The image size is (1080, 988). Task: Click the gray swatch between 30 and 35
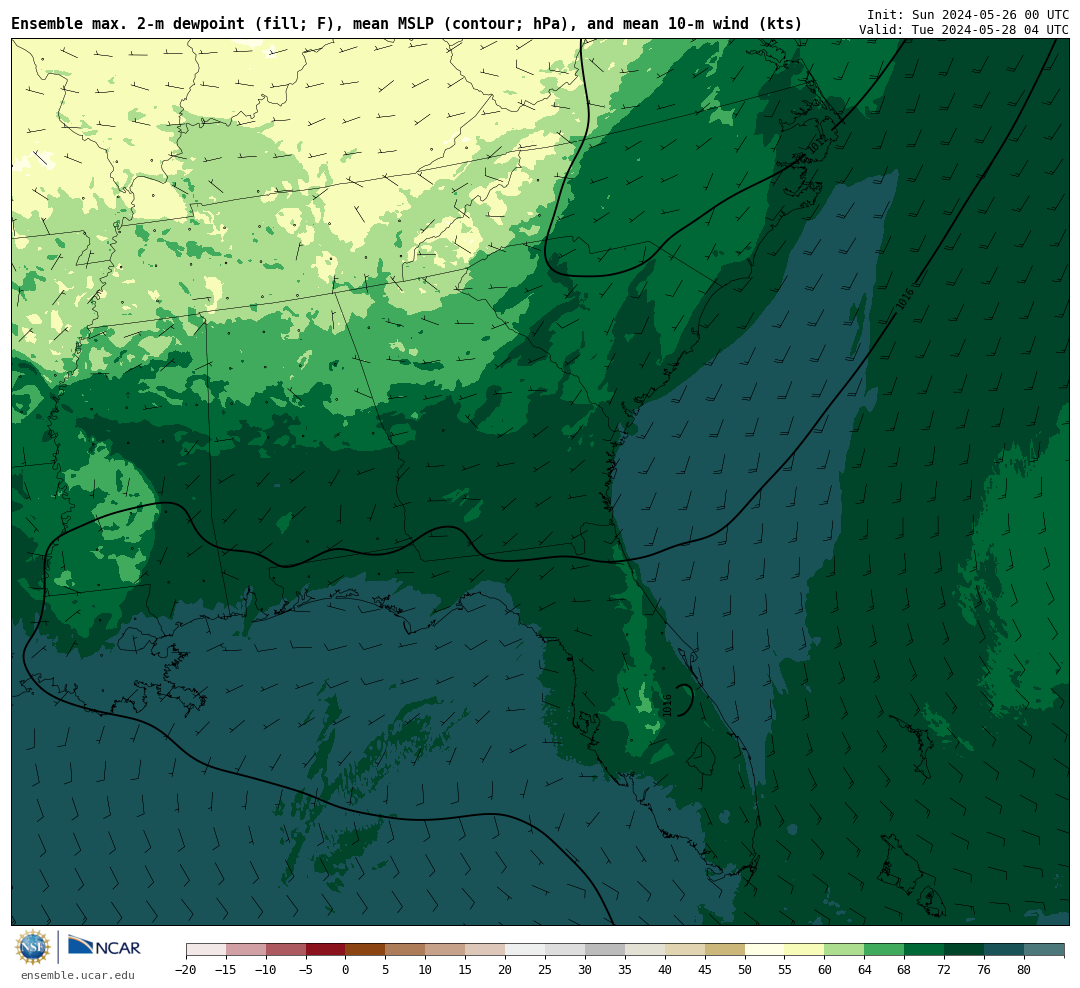(605, 950)
